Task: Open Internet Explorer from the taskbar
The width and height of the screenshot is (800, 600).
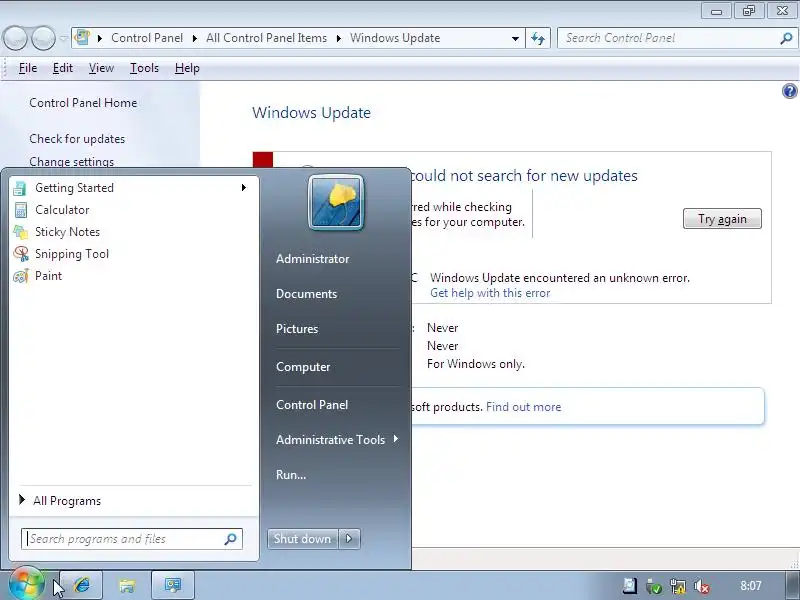Action: pyautogui.click(x=82, y=585)
